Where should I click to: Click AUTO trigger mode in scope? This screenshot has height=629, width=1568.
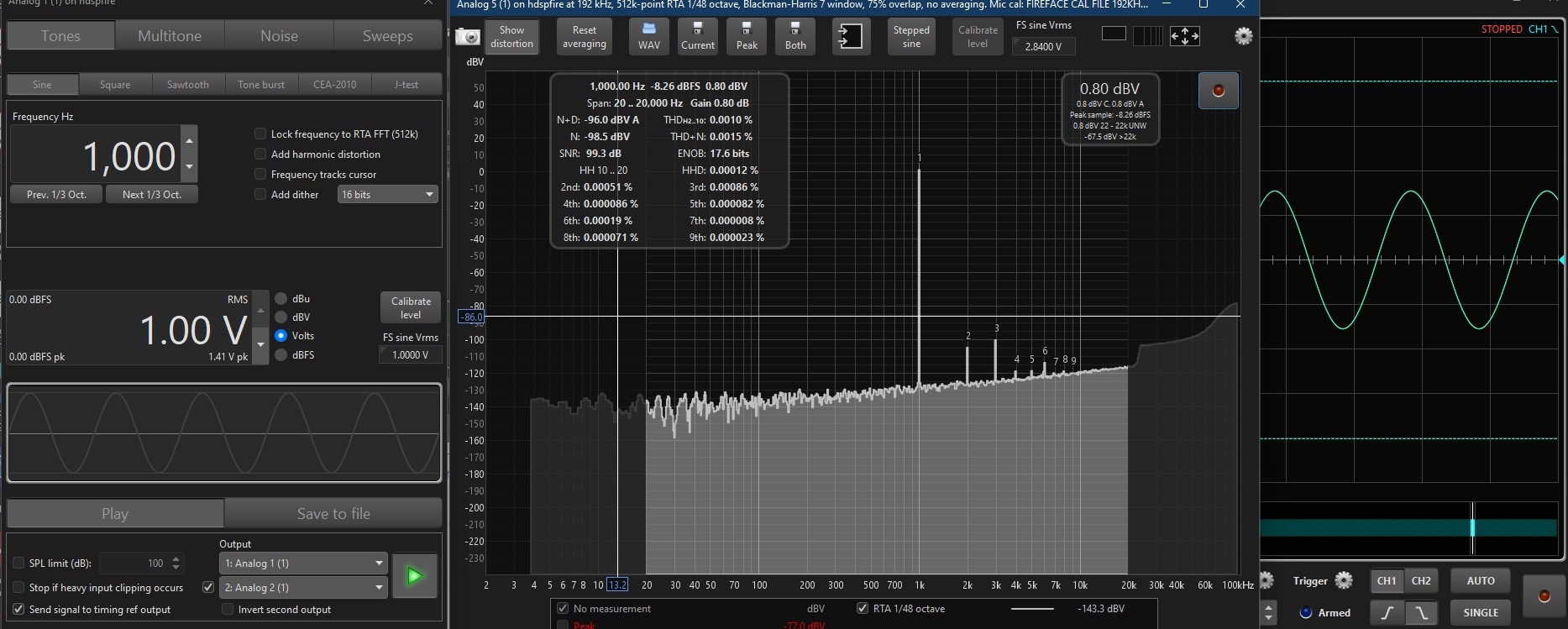click(x=1481, y=581)
